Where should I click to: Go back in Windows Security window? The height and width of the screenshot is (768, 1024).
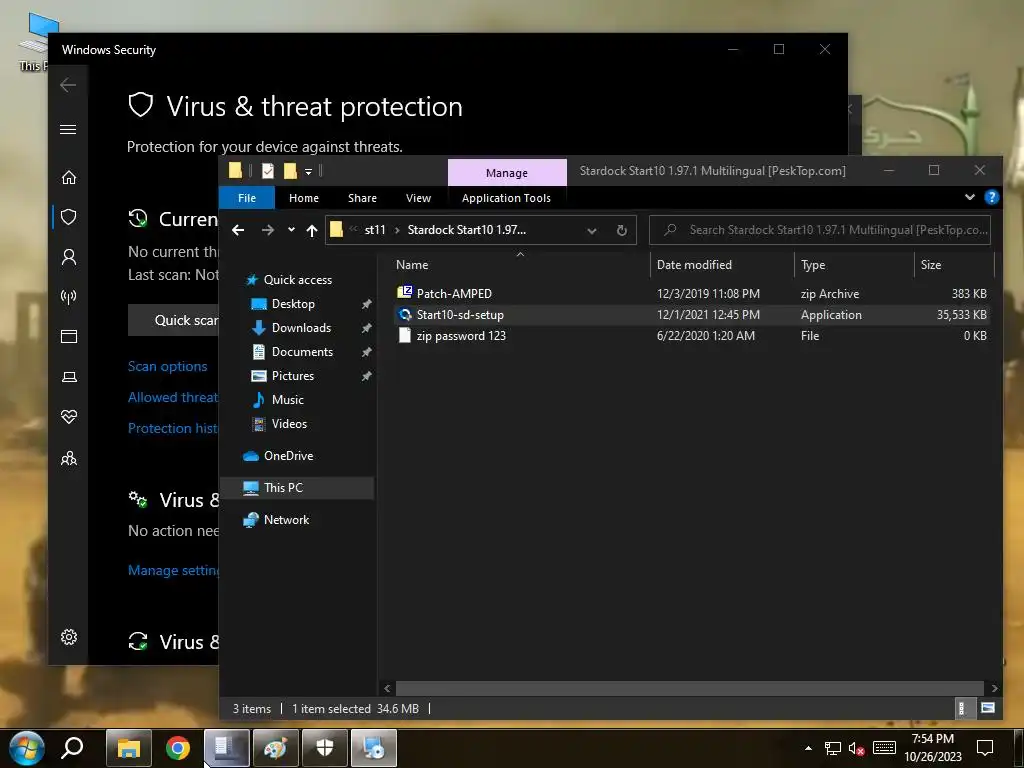[x=68, y=85]
